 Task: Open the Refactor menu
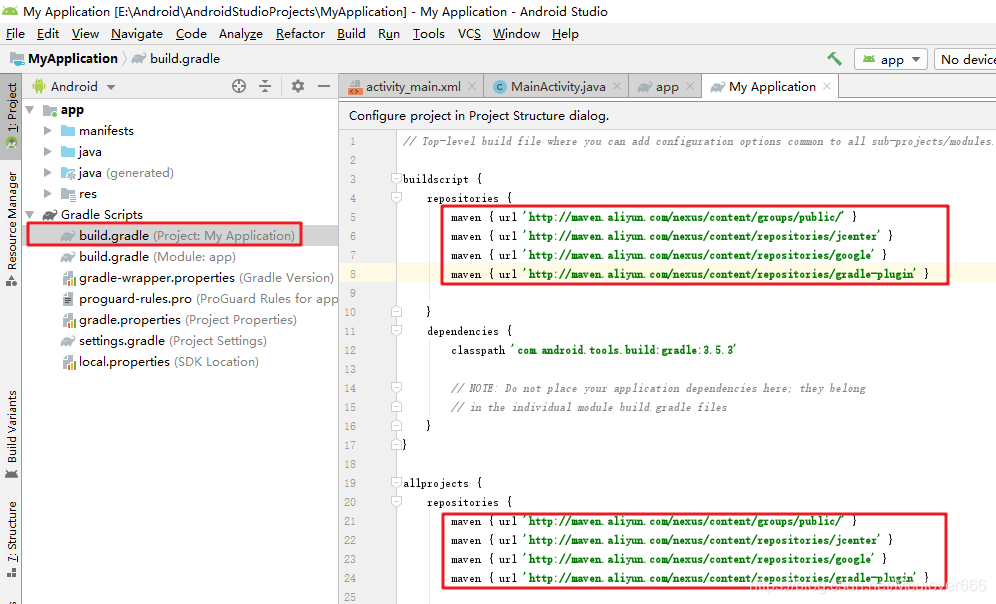point(300,34)
